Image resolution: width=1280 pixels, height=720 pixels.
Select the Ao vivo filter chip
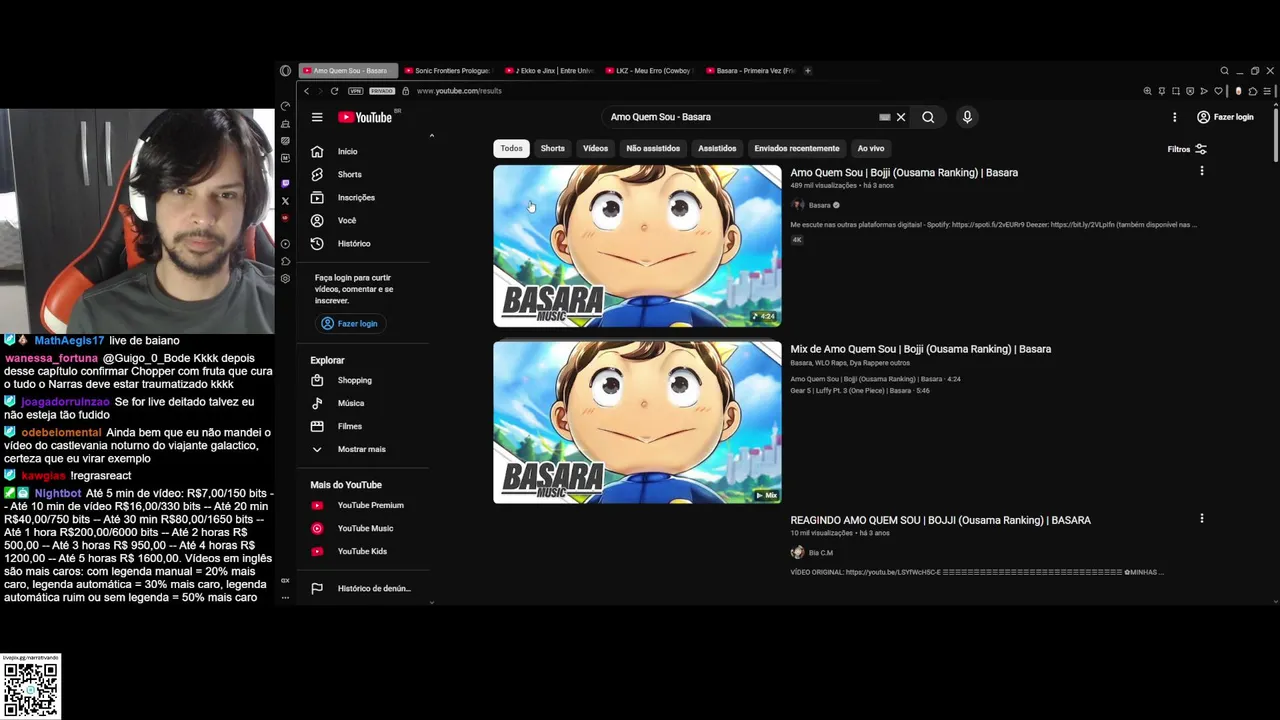click(871, 148)
